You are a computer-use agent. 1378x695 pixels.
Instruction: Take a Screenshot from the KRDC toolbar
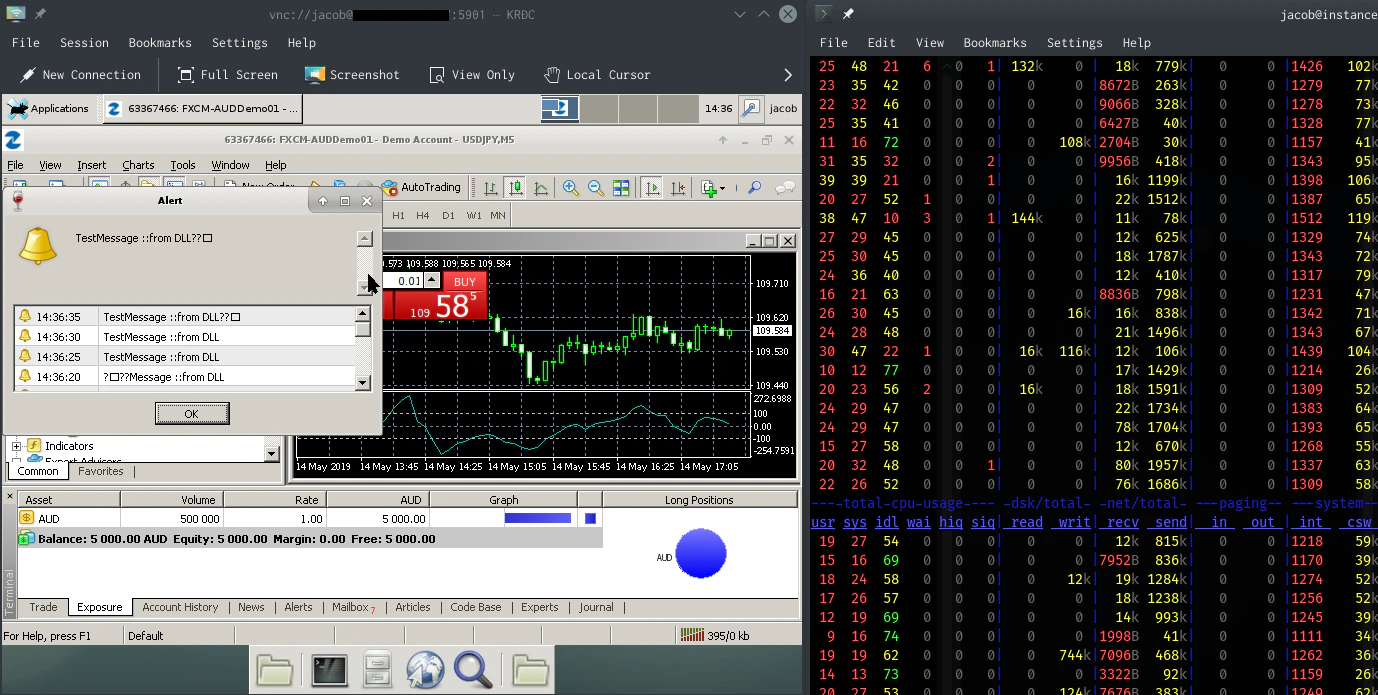(352, 75)
